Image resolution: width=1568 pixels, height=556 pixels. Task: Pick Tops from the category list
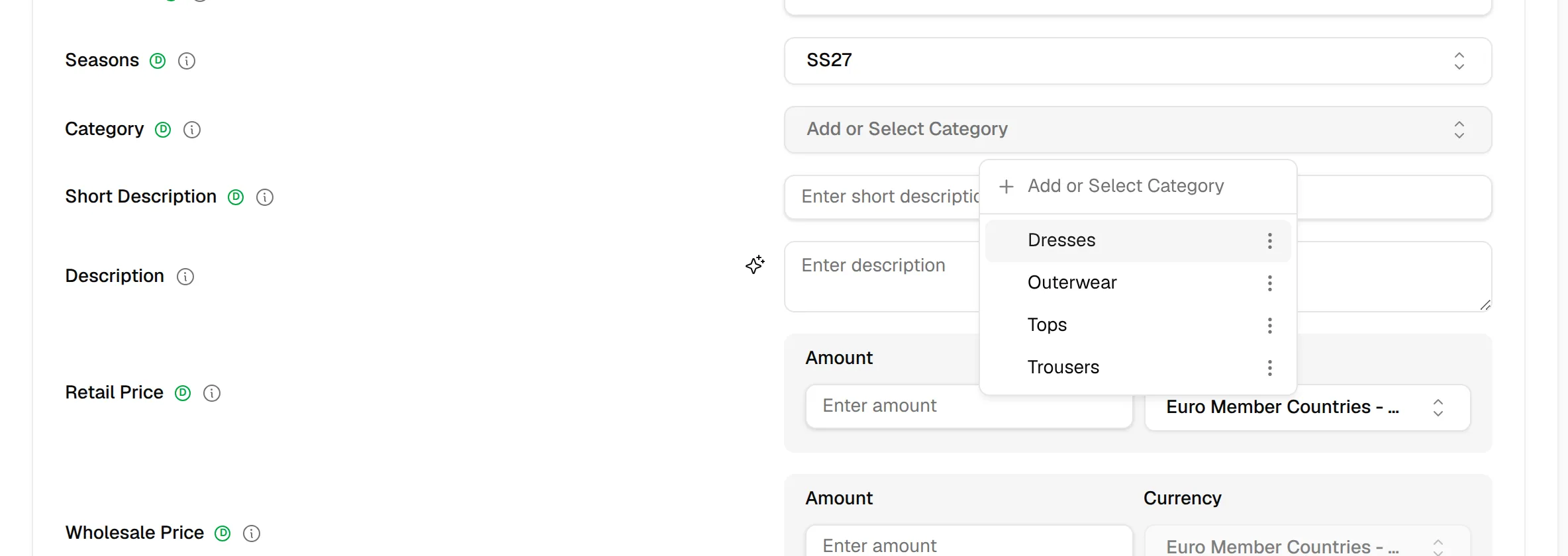click(1138, 326)
